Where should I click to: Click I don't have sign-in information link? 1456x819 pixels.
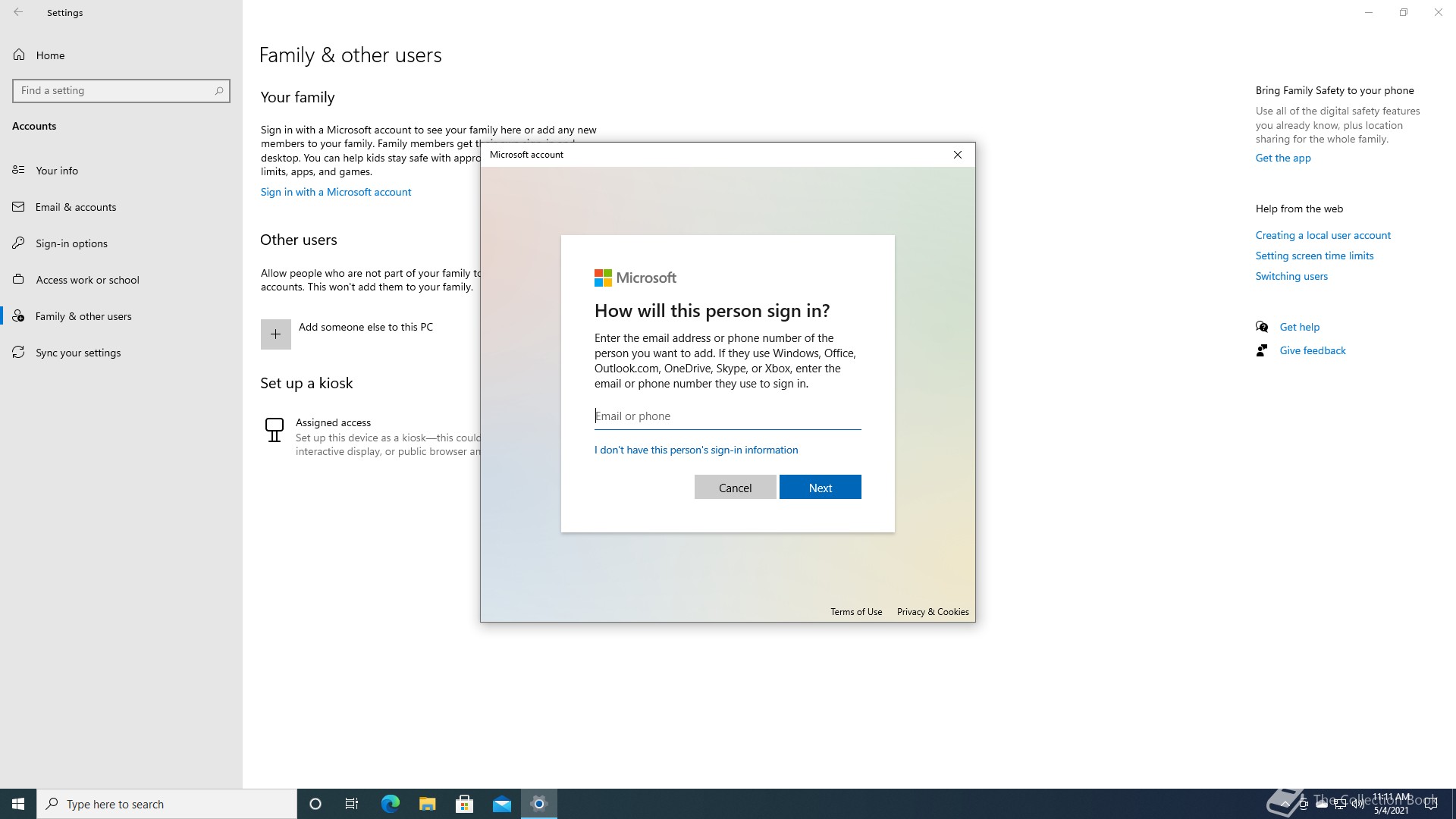pos(695,450)
